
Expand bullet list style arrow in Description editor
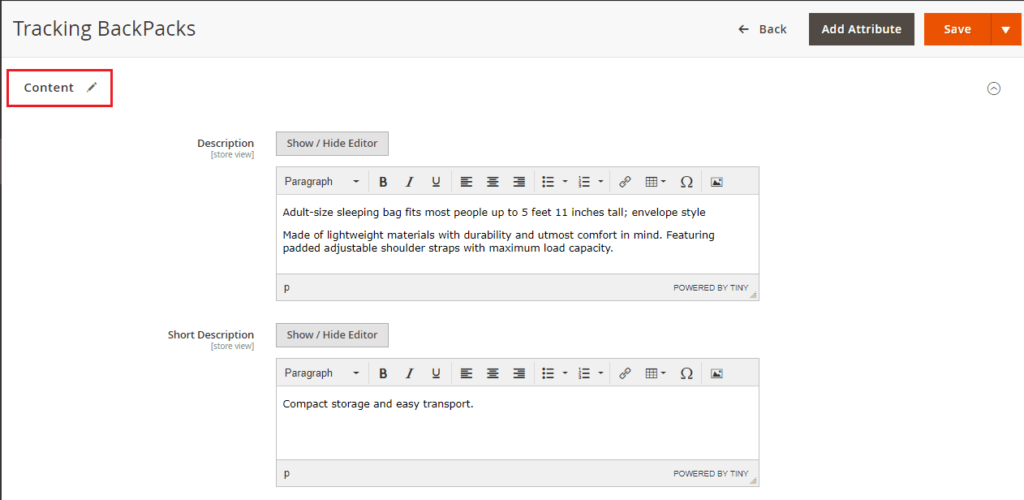click(x=565, y=182)
